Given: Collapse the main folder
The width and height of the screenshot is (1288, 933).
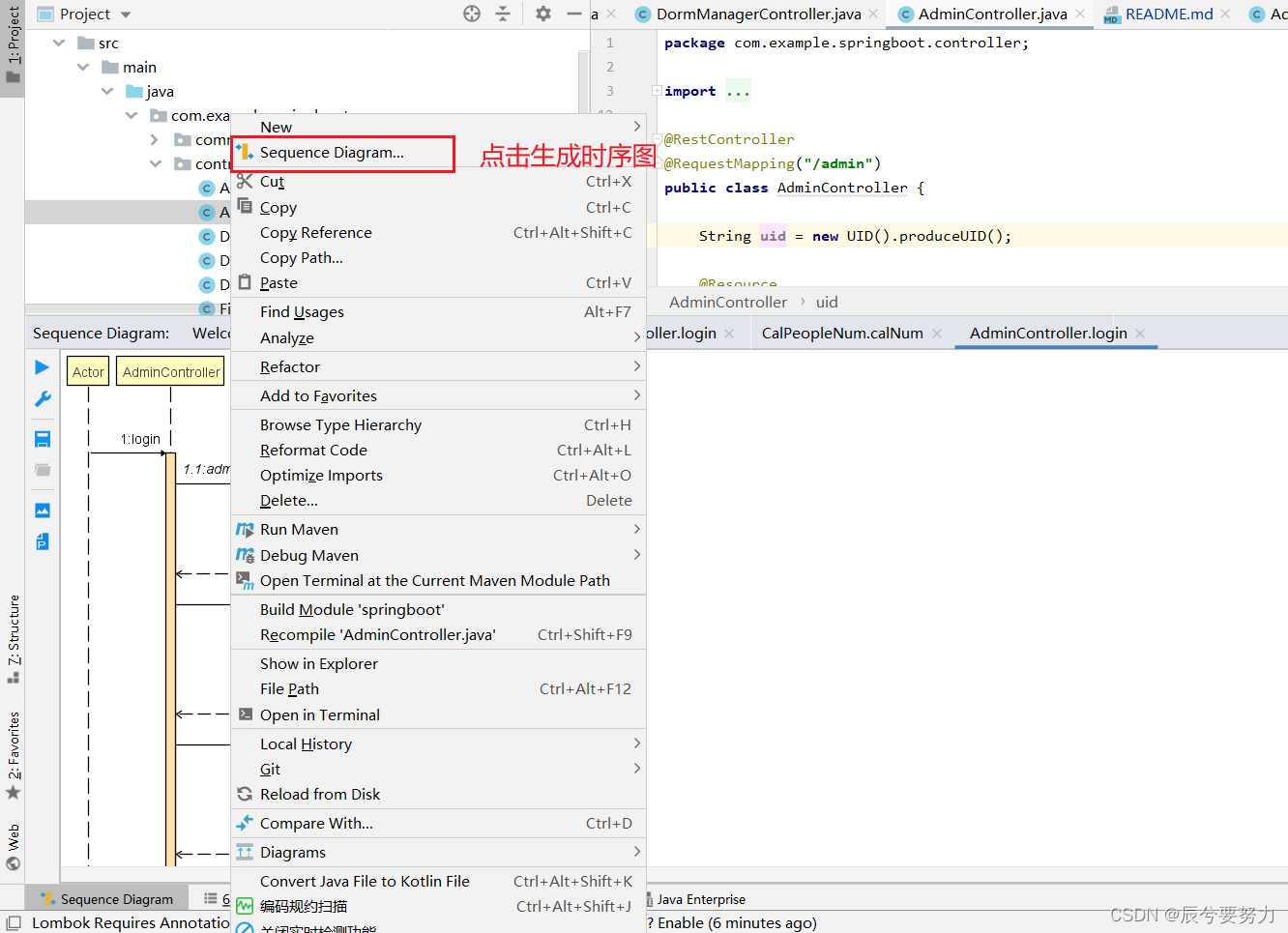Looking at the screenshot, I should click(x=83, y=67).
